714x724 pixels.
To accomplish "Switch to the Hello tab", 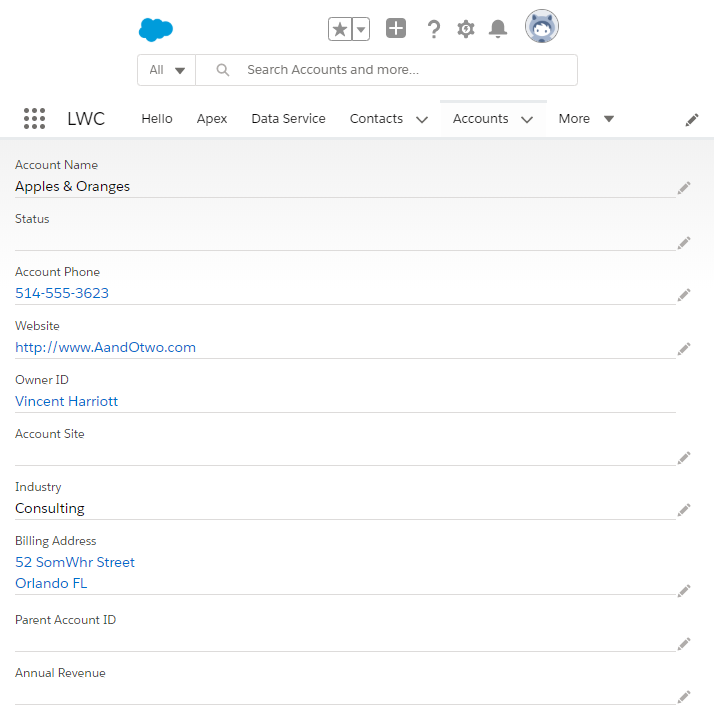I will coord(157,119).
